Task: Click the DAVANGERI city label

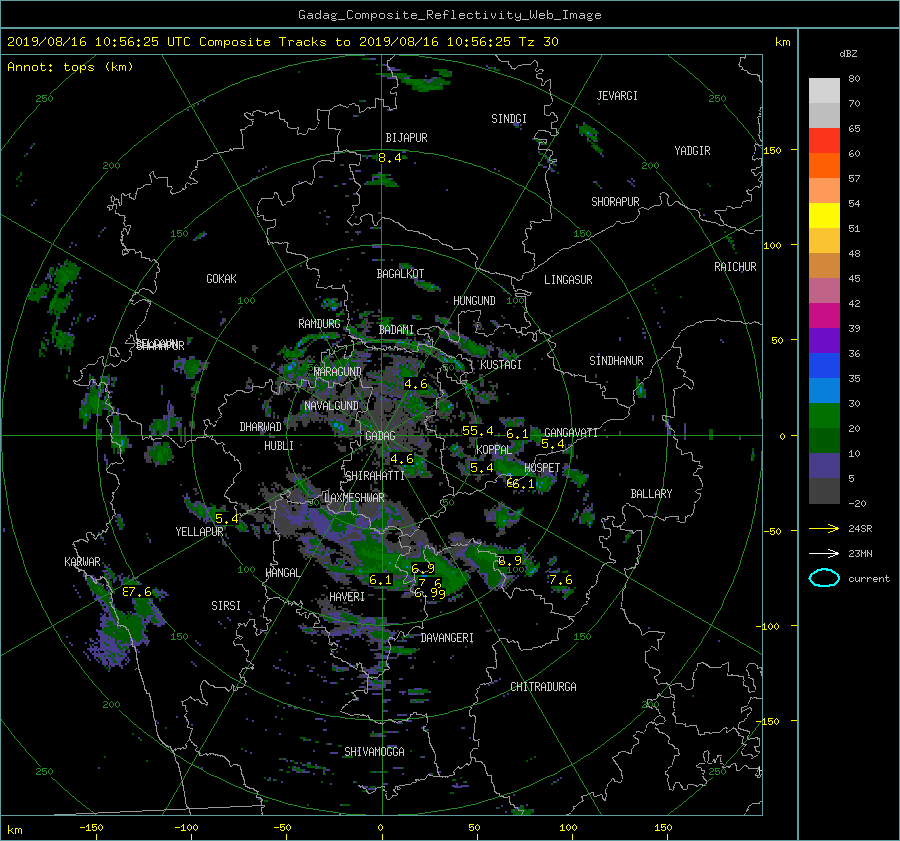Action: coord(447,638)
